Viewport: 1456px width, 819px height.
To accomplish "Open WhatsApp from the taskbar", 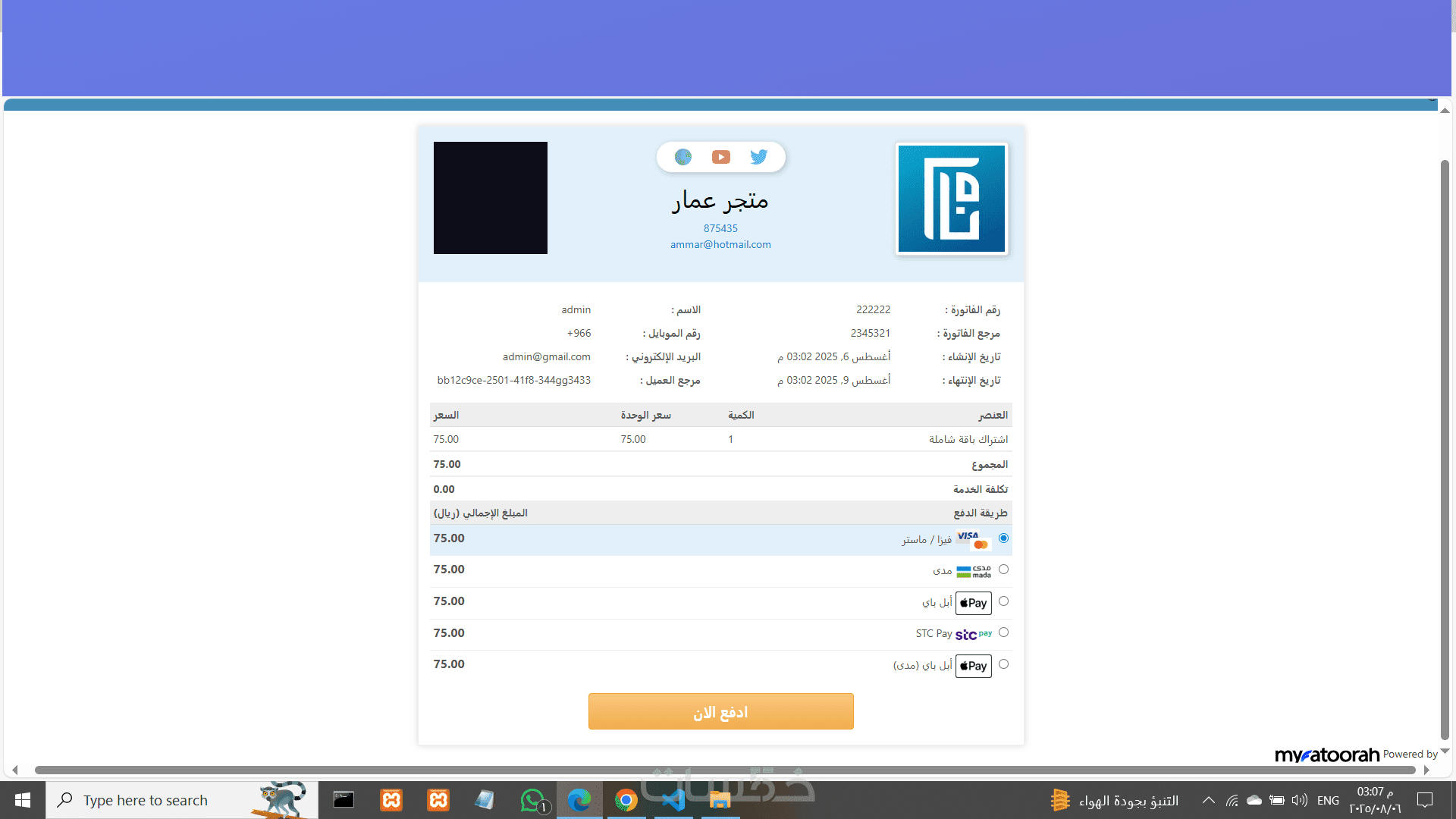I will tap(533, 800).
